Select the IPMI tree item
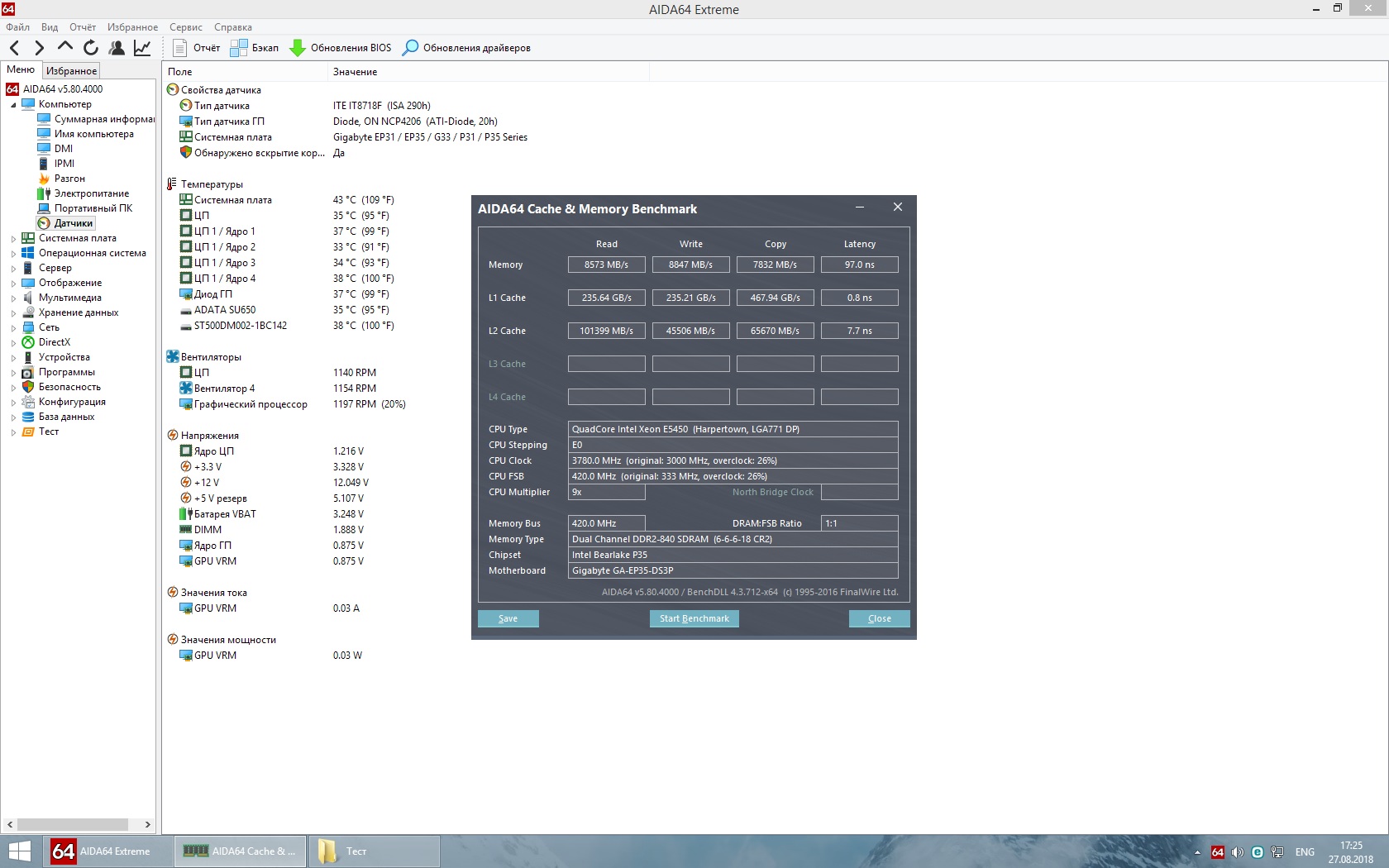The image size is (1389, 868). point(64,164)
